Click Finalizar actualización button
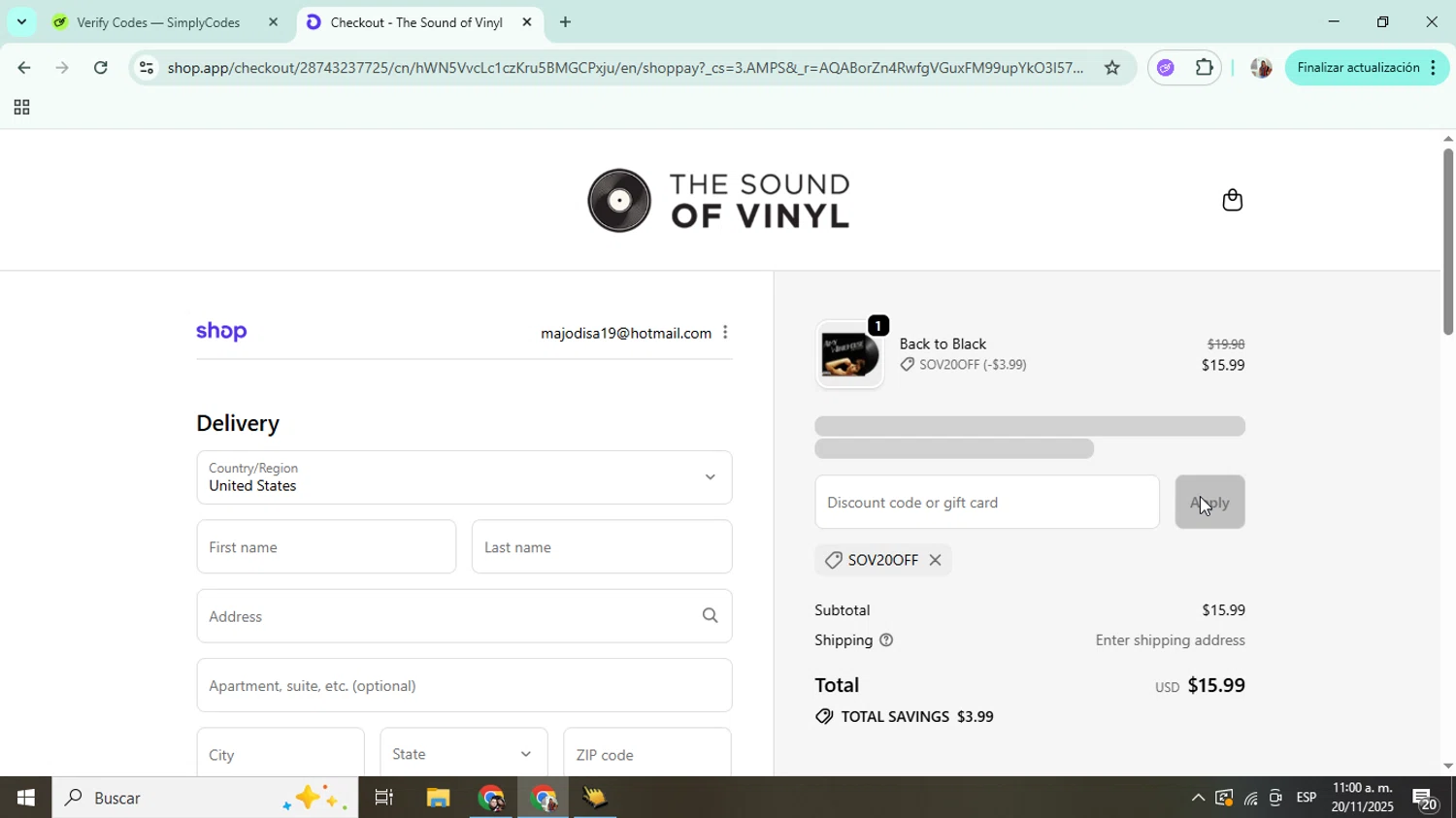The height and width of the screenshot is (818, 1456). point(1367,68)
